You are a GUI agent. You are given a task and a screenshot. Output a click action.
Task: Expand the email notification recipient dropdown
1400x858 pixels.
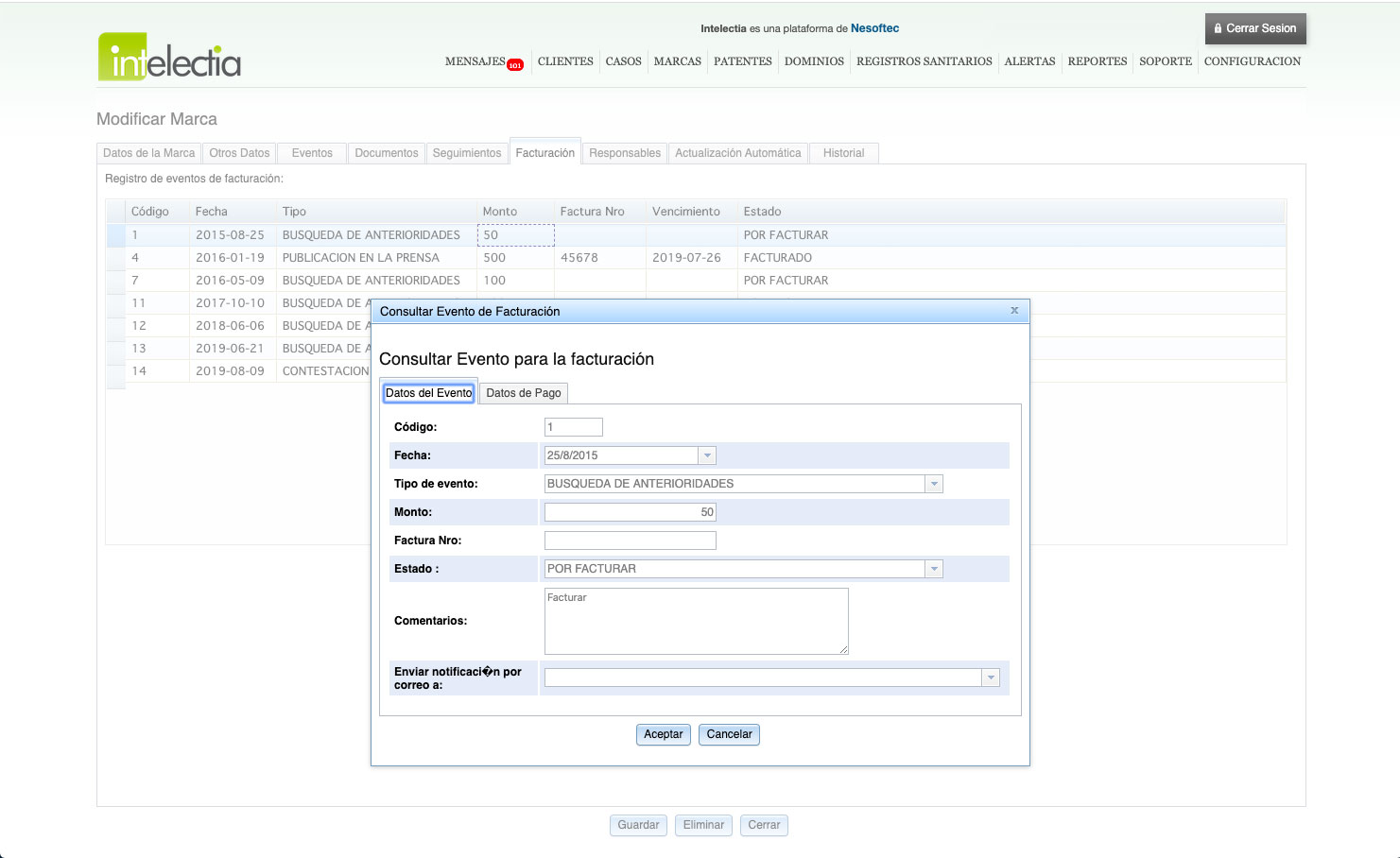tap(991, 678)
